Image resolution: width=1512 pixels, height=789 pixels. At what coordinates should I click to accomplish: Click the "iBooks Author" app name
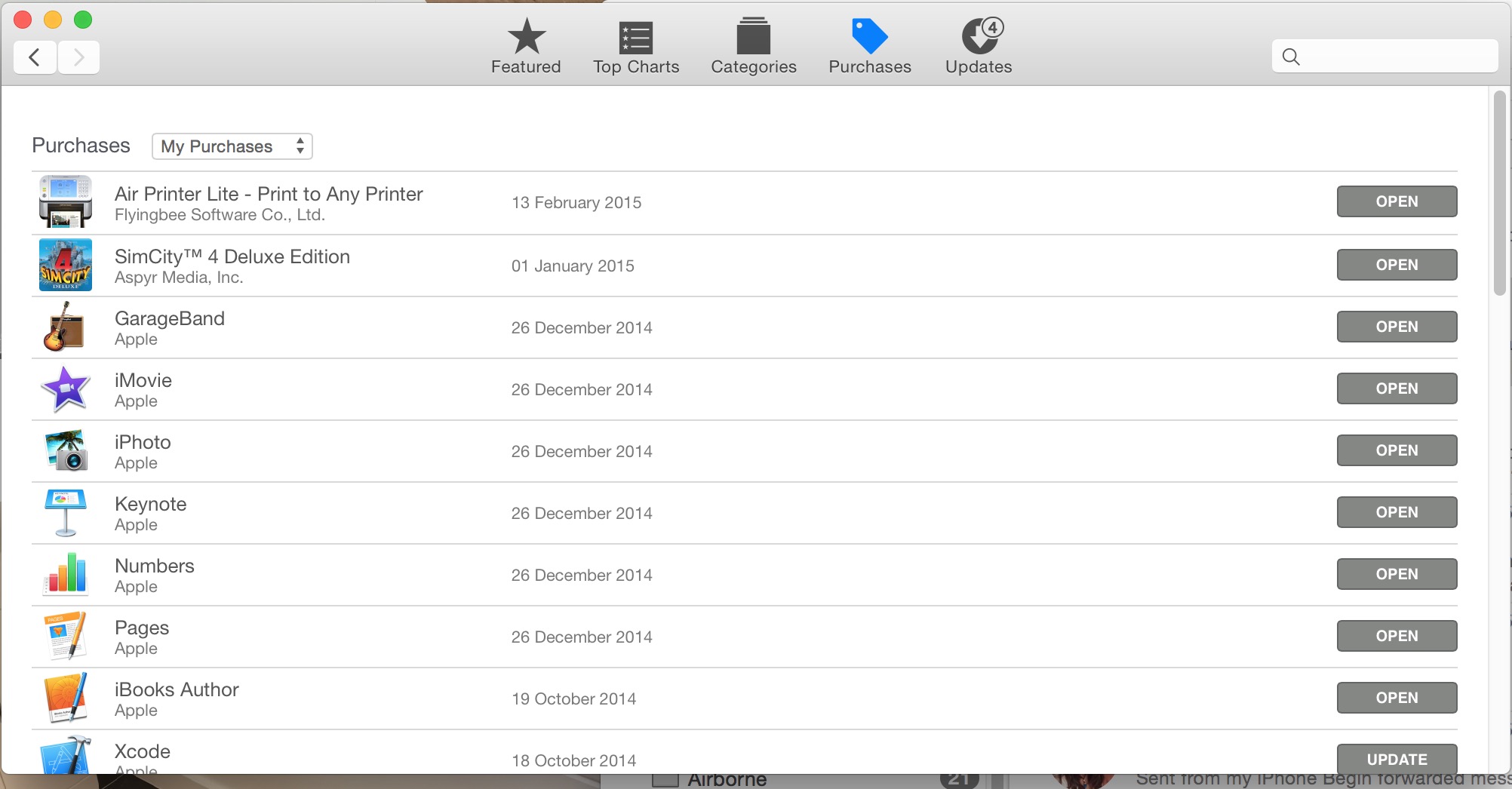tap(177, 689)
